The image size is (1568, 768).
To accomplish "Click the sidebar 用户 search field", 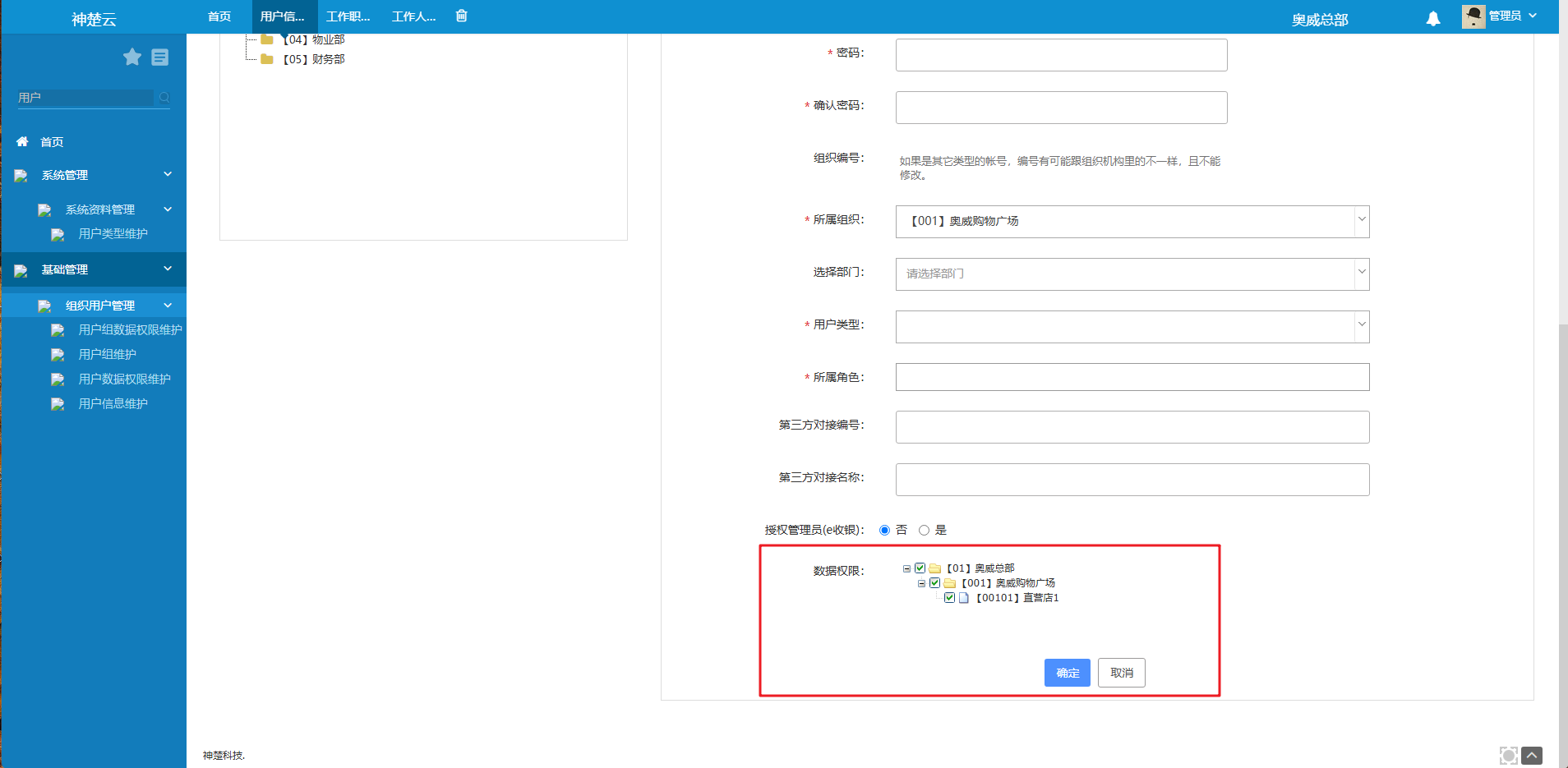I will tap(85, 98).
